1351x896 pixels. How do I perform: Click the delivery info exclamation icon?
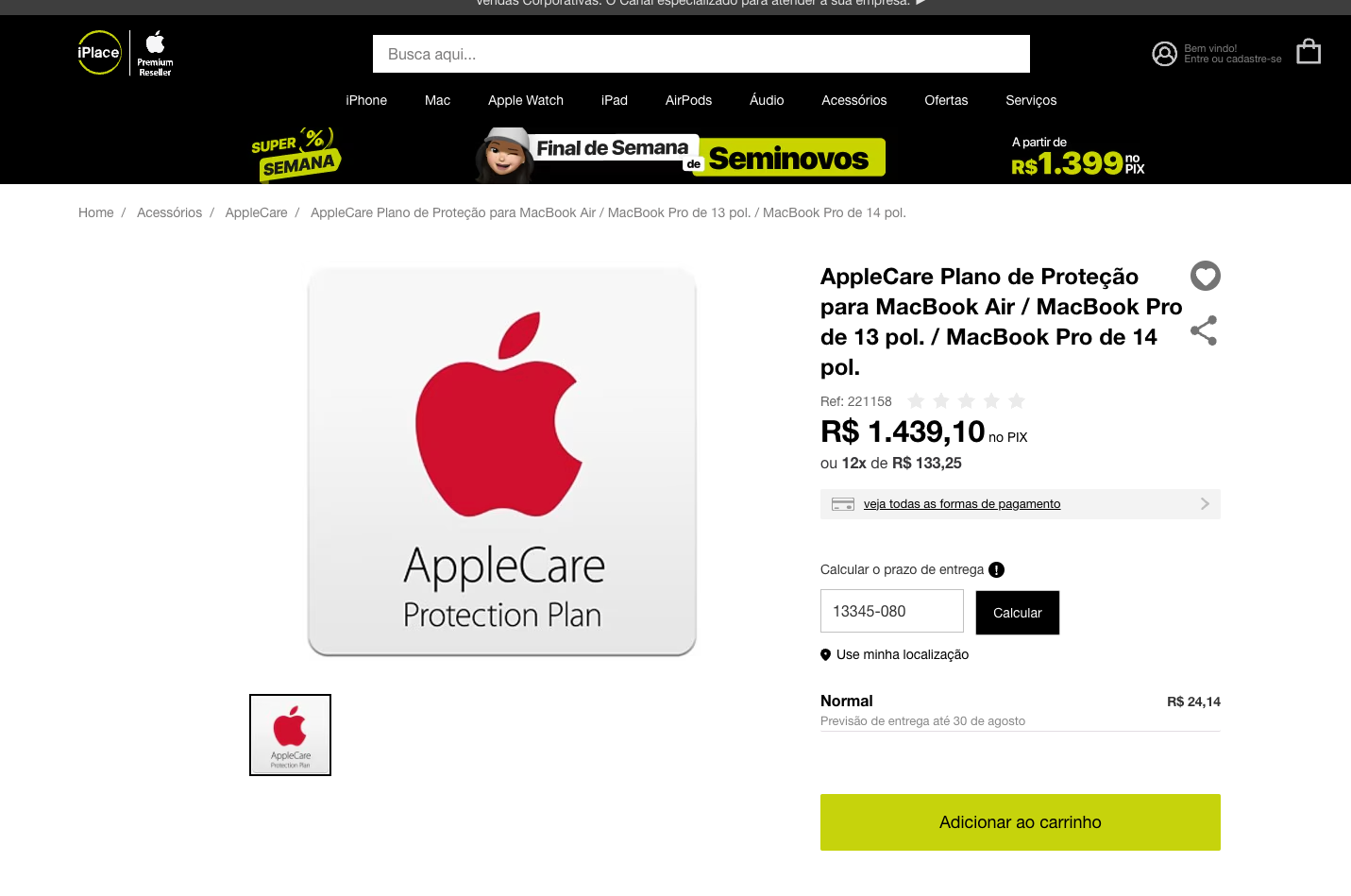996,569
